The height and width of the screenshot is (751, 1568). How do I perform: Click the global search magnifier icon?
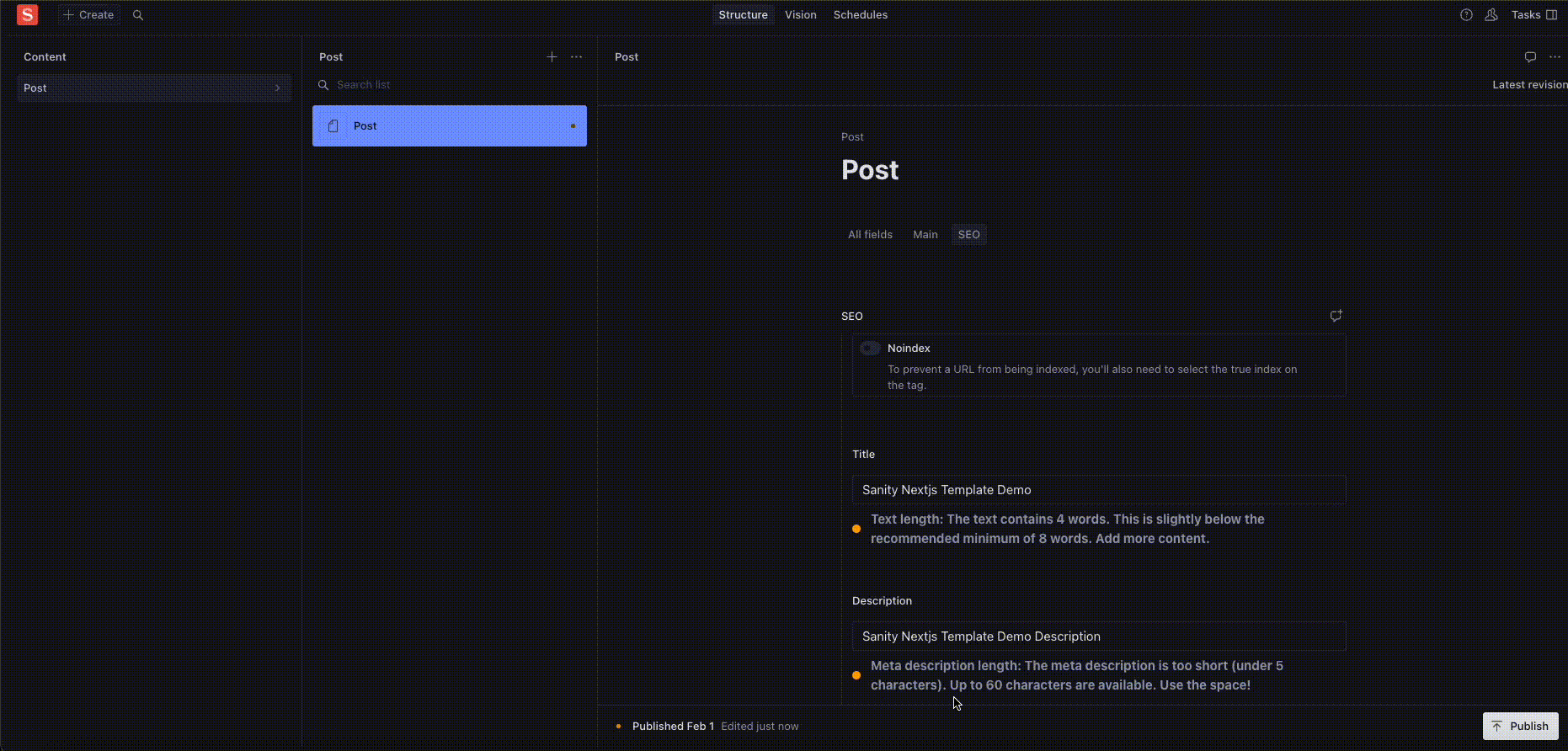pyautogui.click(x=138, y=14)
